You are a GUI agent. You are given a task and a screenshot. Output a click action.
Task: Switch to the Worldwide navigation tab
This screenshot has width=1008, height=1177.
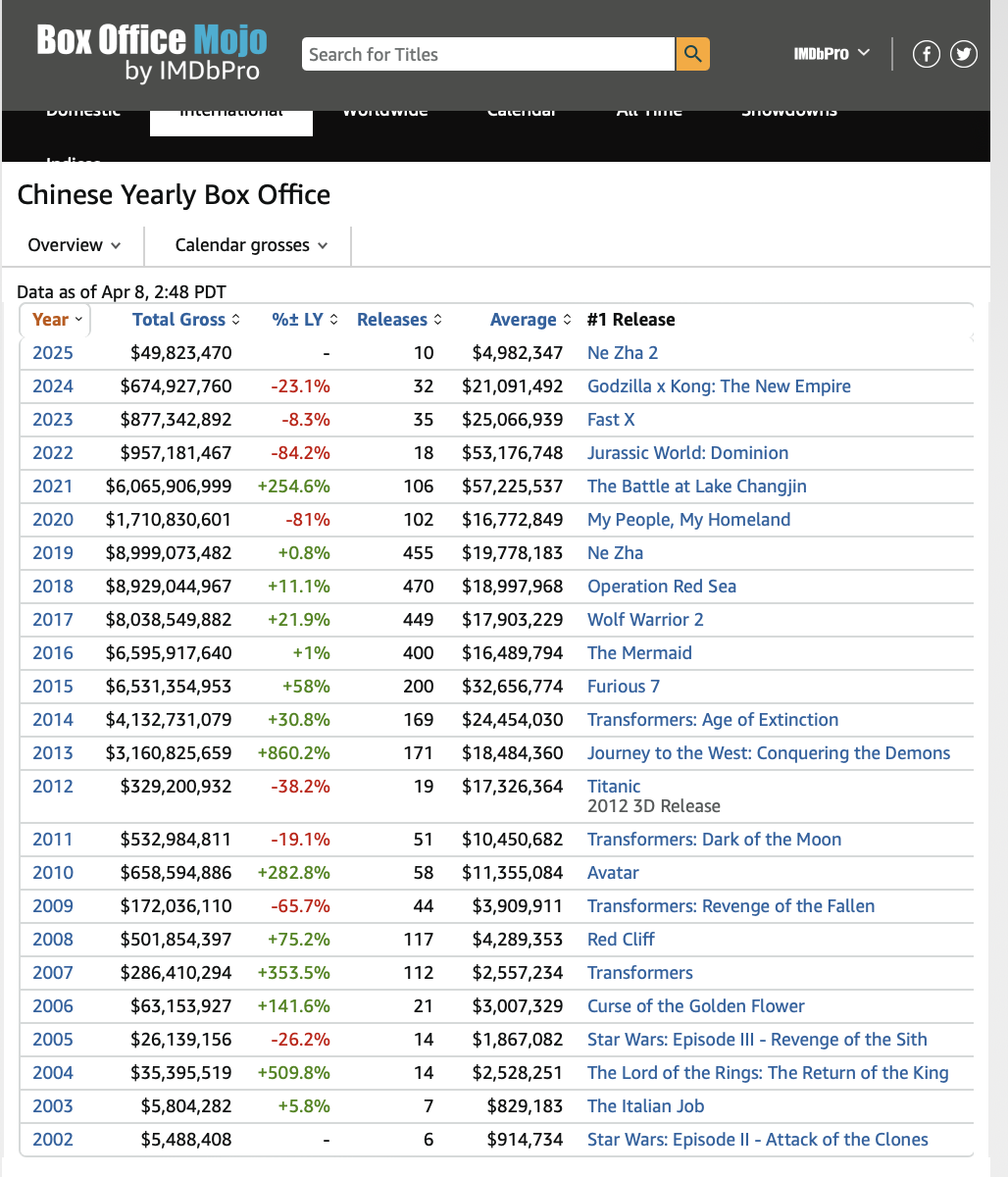(384, 114)
